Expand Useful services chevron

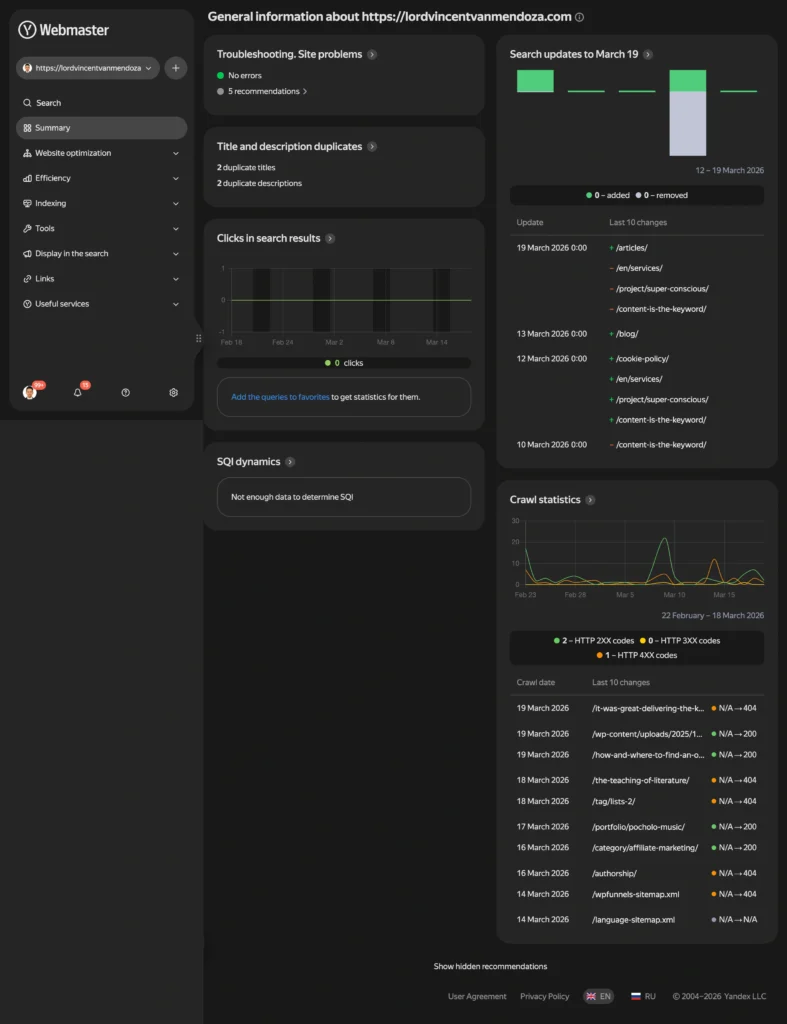[176, 304]
